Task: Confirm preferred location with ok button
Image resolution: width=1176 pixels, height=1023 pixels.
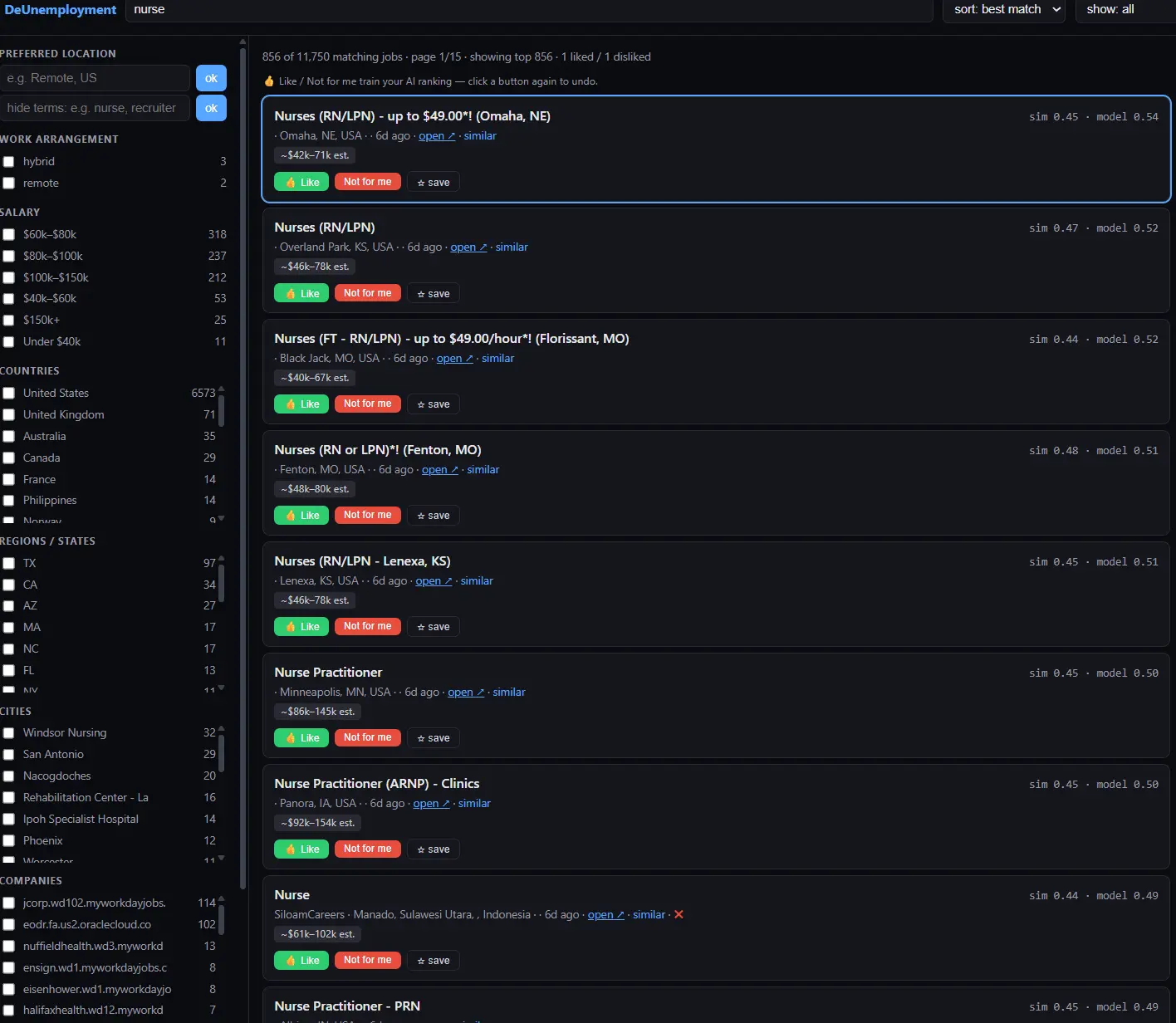Action: point(211,78)
